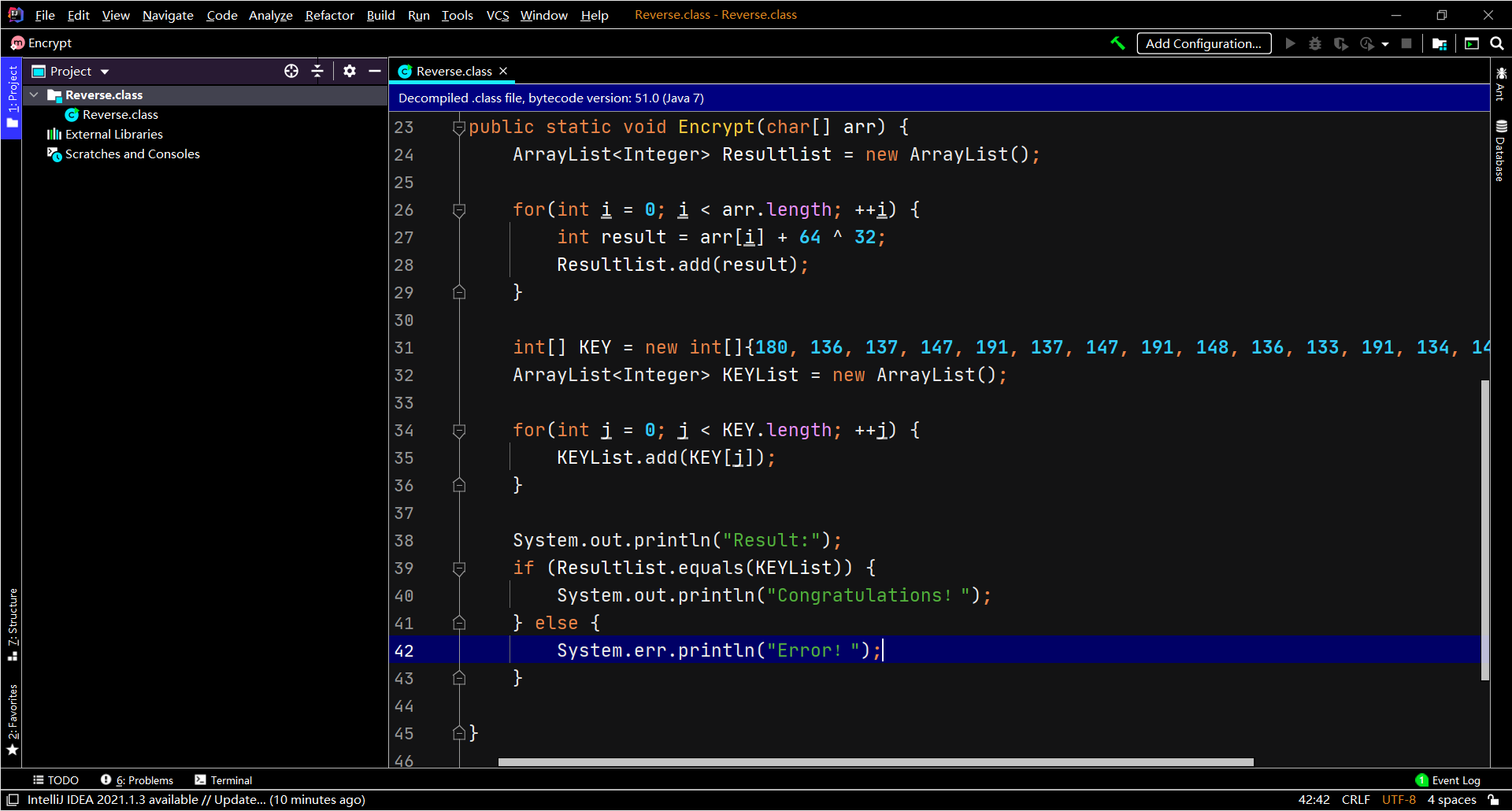Viewport: 1512px width, 811px height.
Task: Open the Tools menu
Action: (458, 15)
